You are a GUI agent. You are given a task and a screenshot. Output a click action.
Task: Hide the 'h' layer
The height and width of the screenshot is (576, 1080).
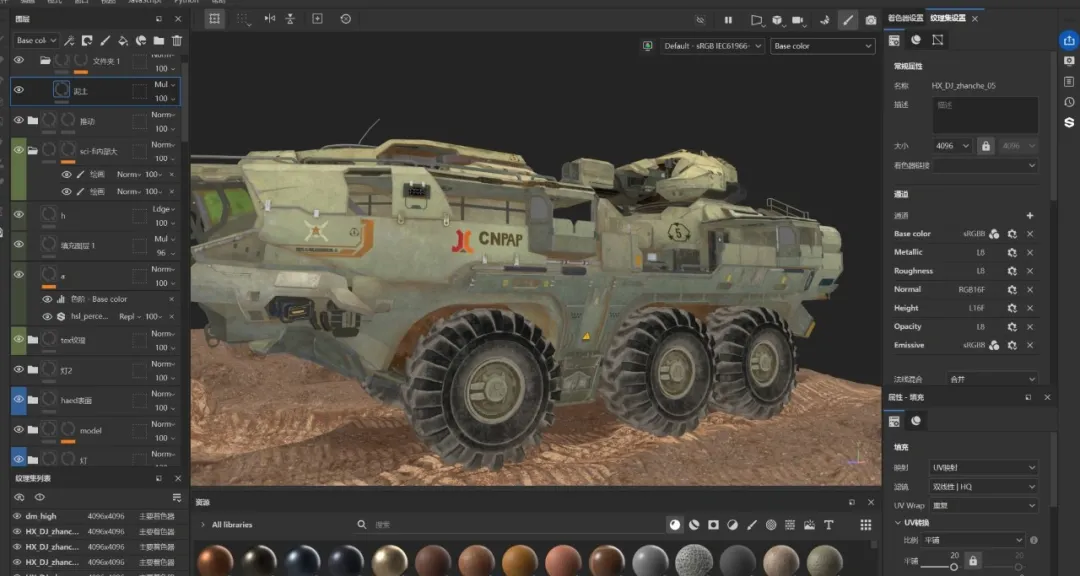point(19,214)
